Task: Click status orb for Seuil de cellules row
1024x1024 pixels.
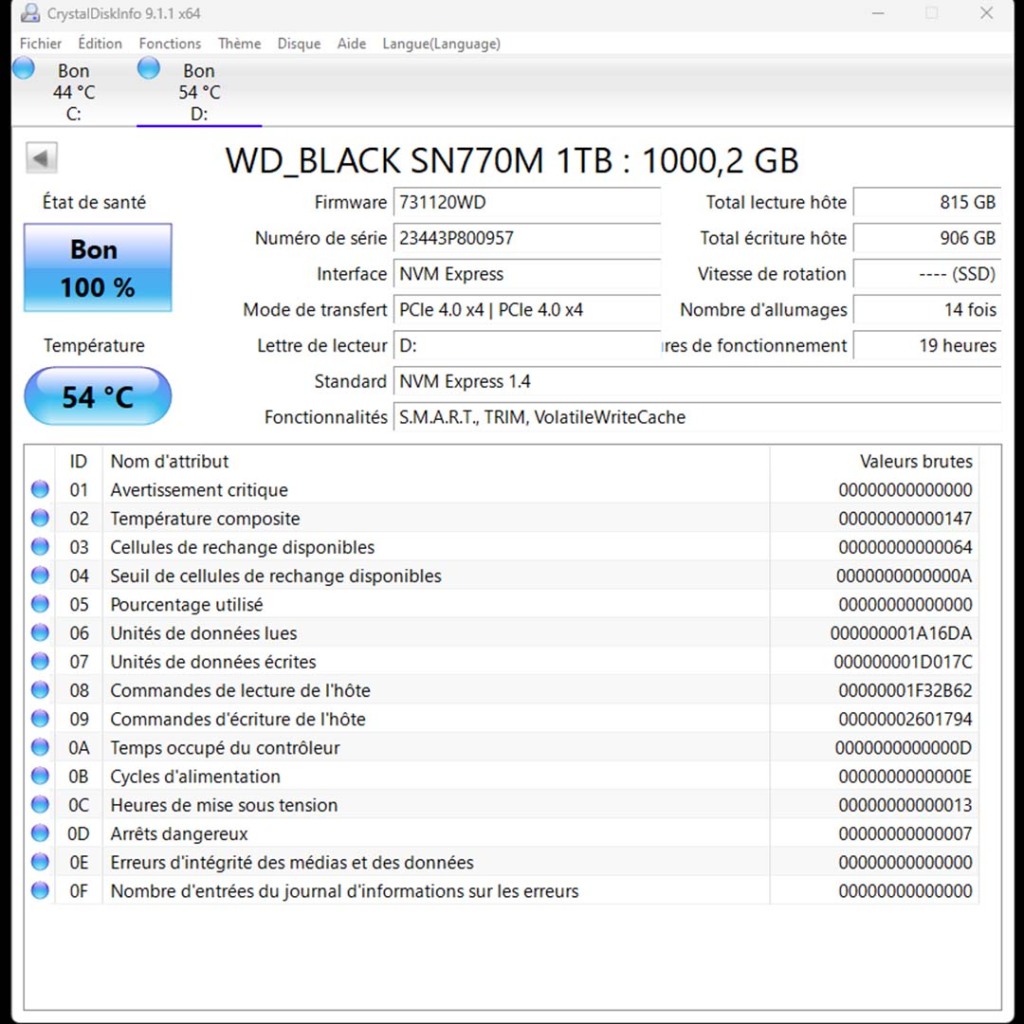Action: tap(40, 575)
